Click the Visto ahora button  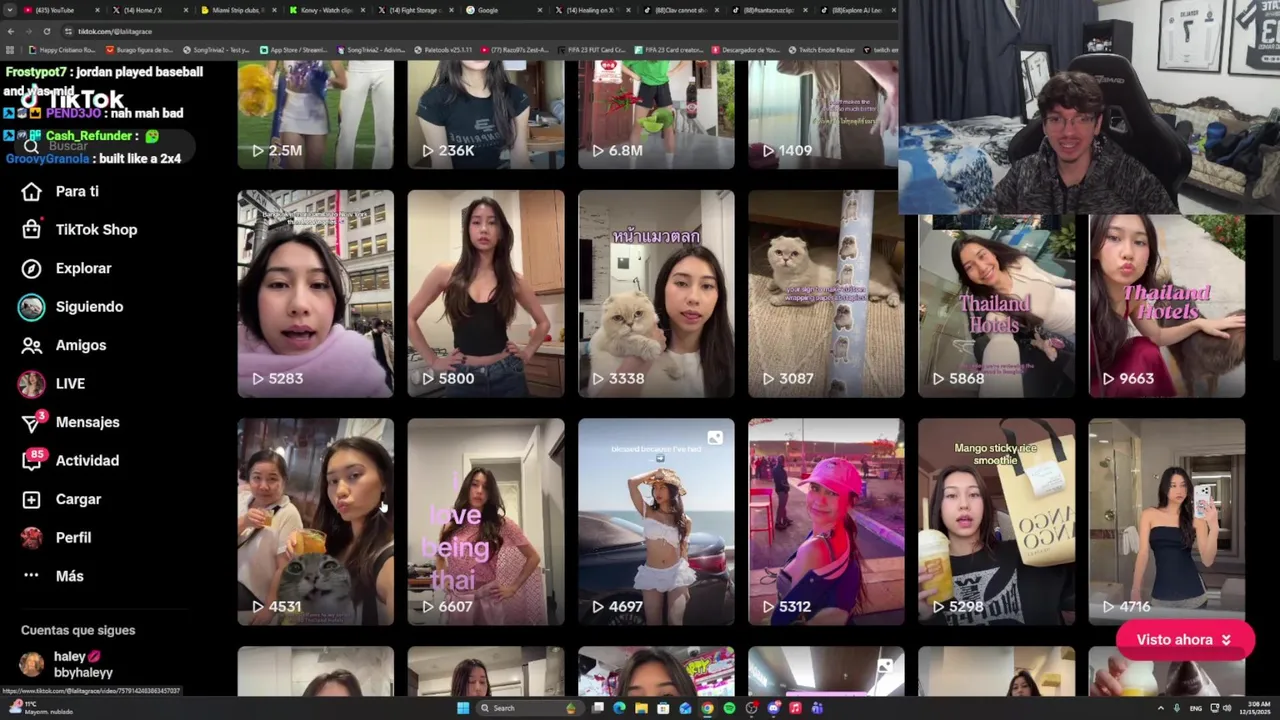point(1184,640)
